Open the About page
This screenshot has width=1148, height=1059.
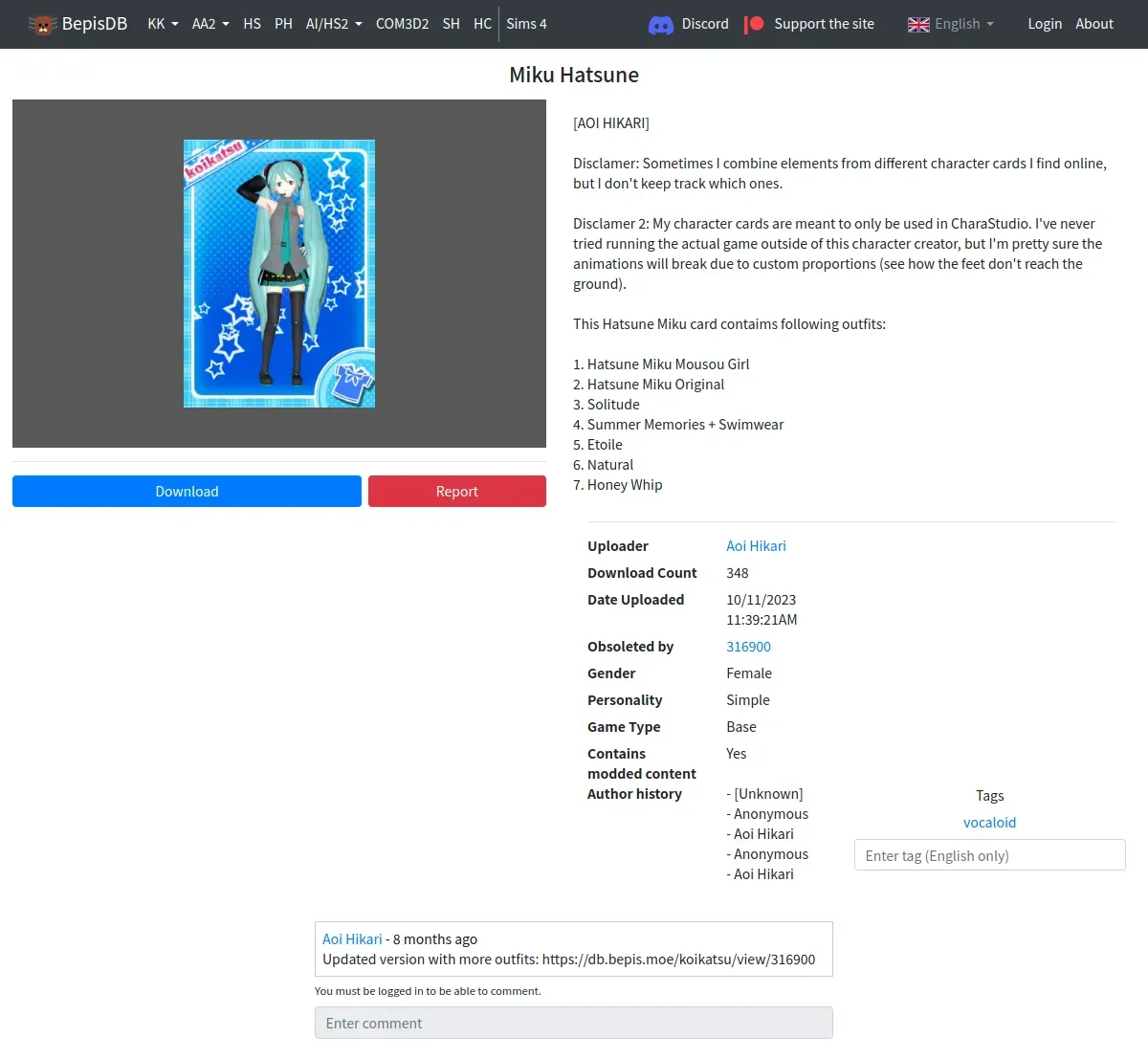[1094, 24]
